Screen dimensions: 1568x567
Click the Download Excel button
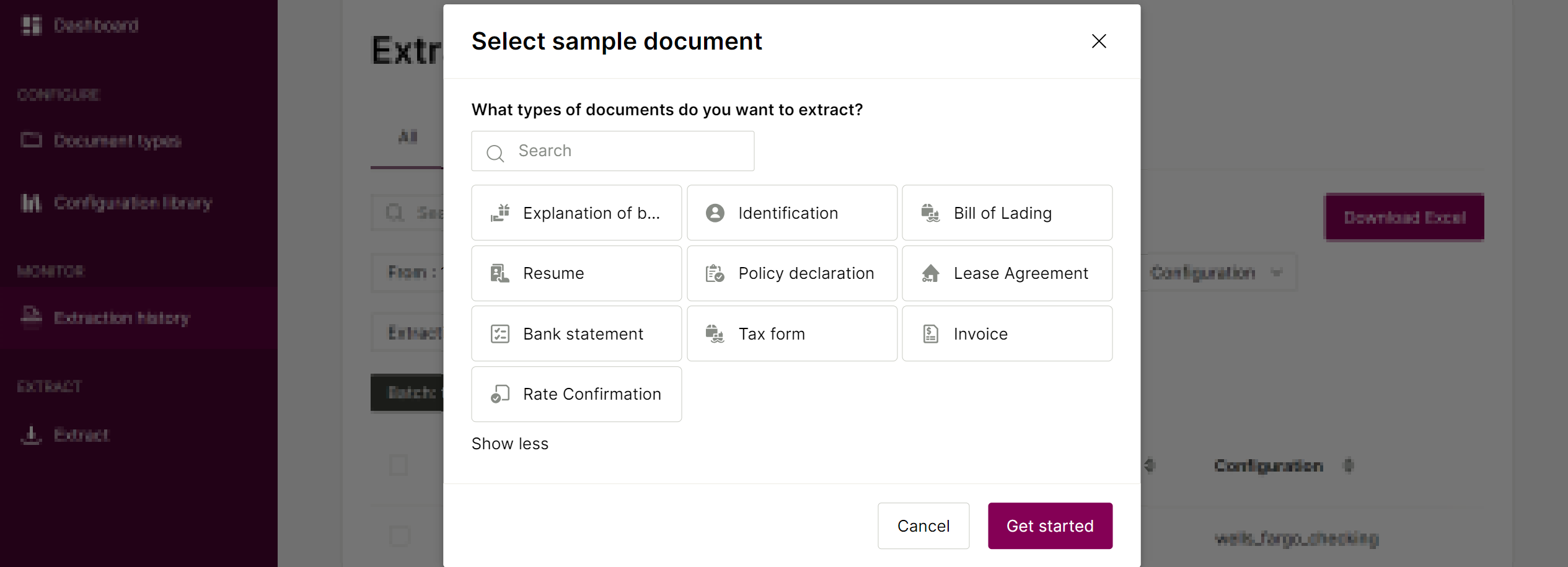(1404, 218)
